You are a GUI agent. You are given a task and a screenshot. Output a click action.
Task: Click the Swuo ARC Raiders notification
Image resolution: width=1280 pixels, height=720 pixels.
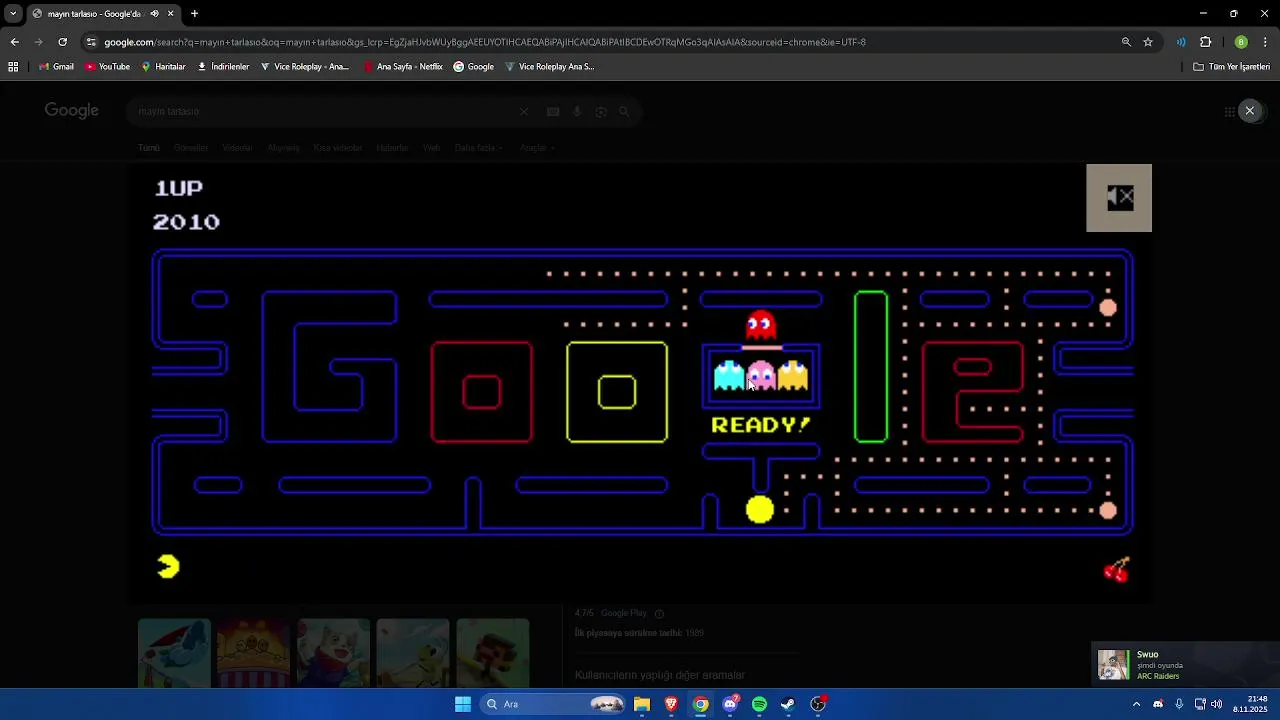(x=1186, y=665)
